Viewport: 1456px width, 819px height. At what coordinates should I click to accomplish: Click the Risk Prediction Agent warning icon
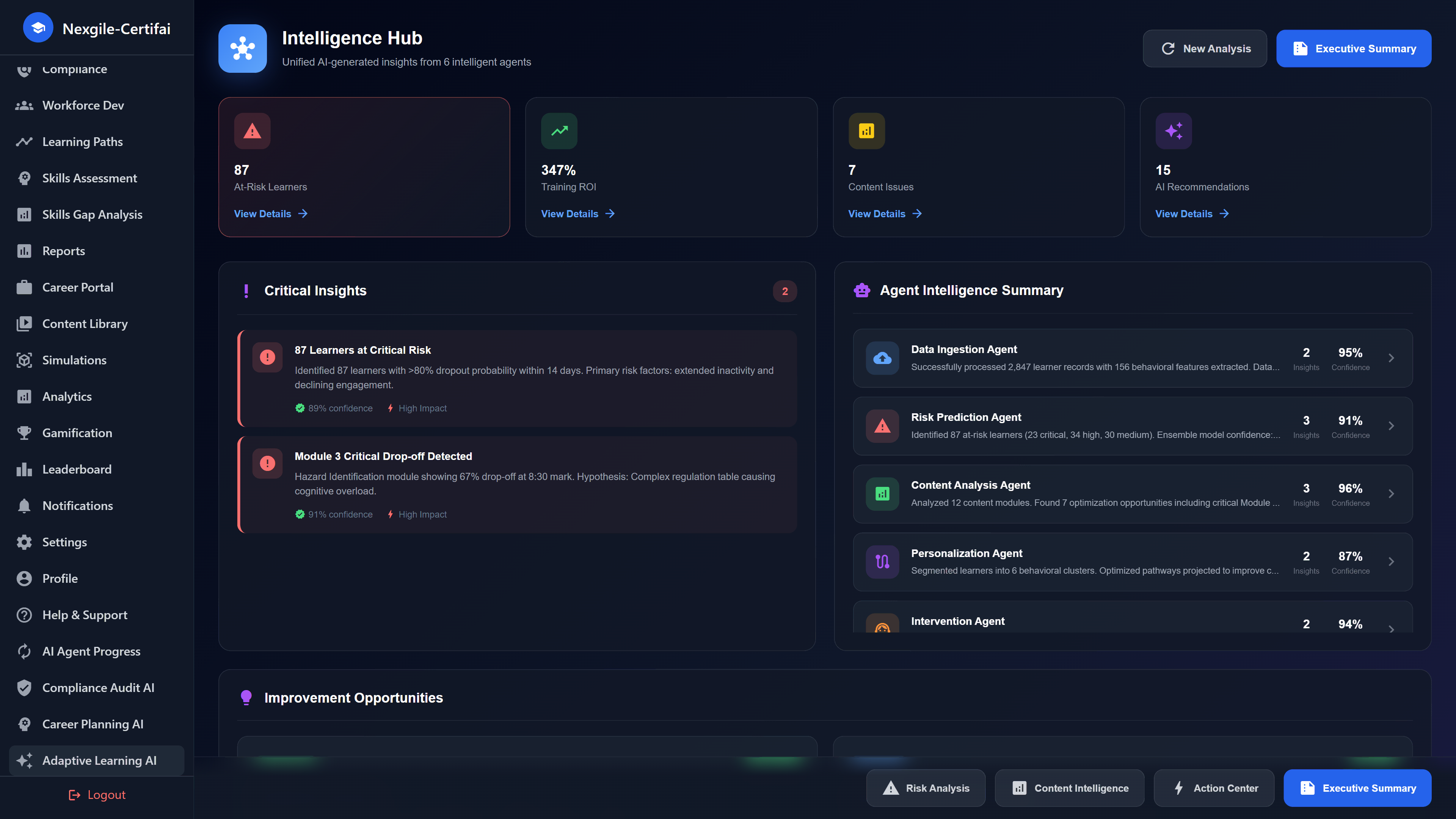(x=882, y=425)
